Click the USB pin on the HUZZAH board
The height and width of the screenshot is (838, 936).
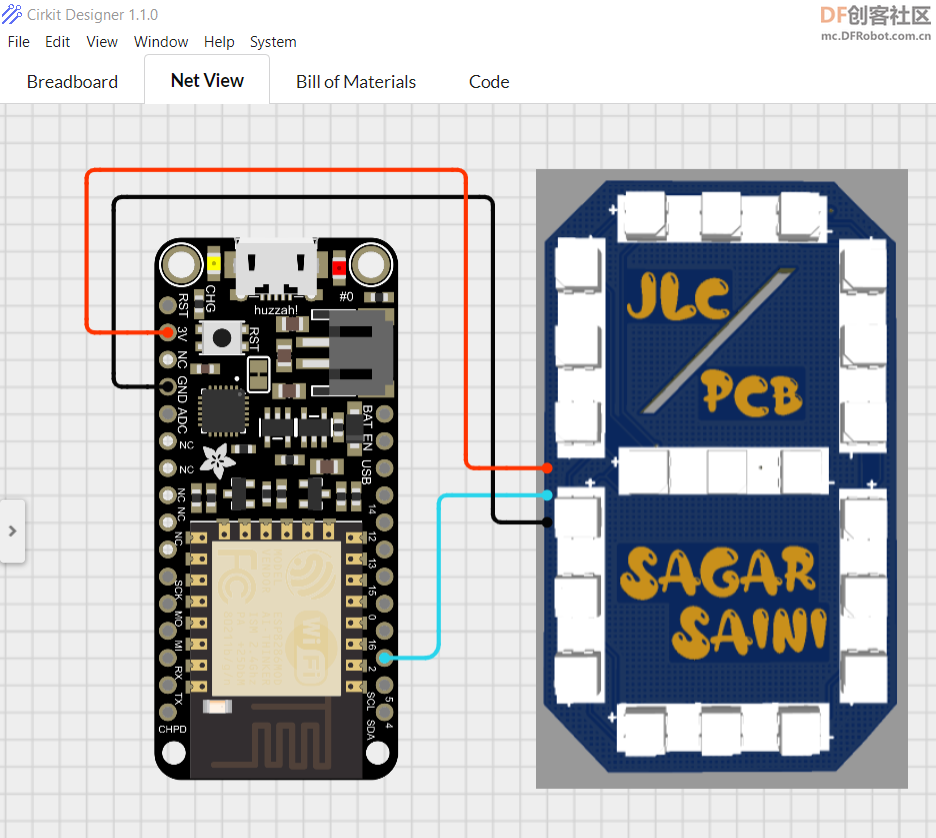tap(385, 468)
